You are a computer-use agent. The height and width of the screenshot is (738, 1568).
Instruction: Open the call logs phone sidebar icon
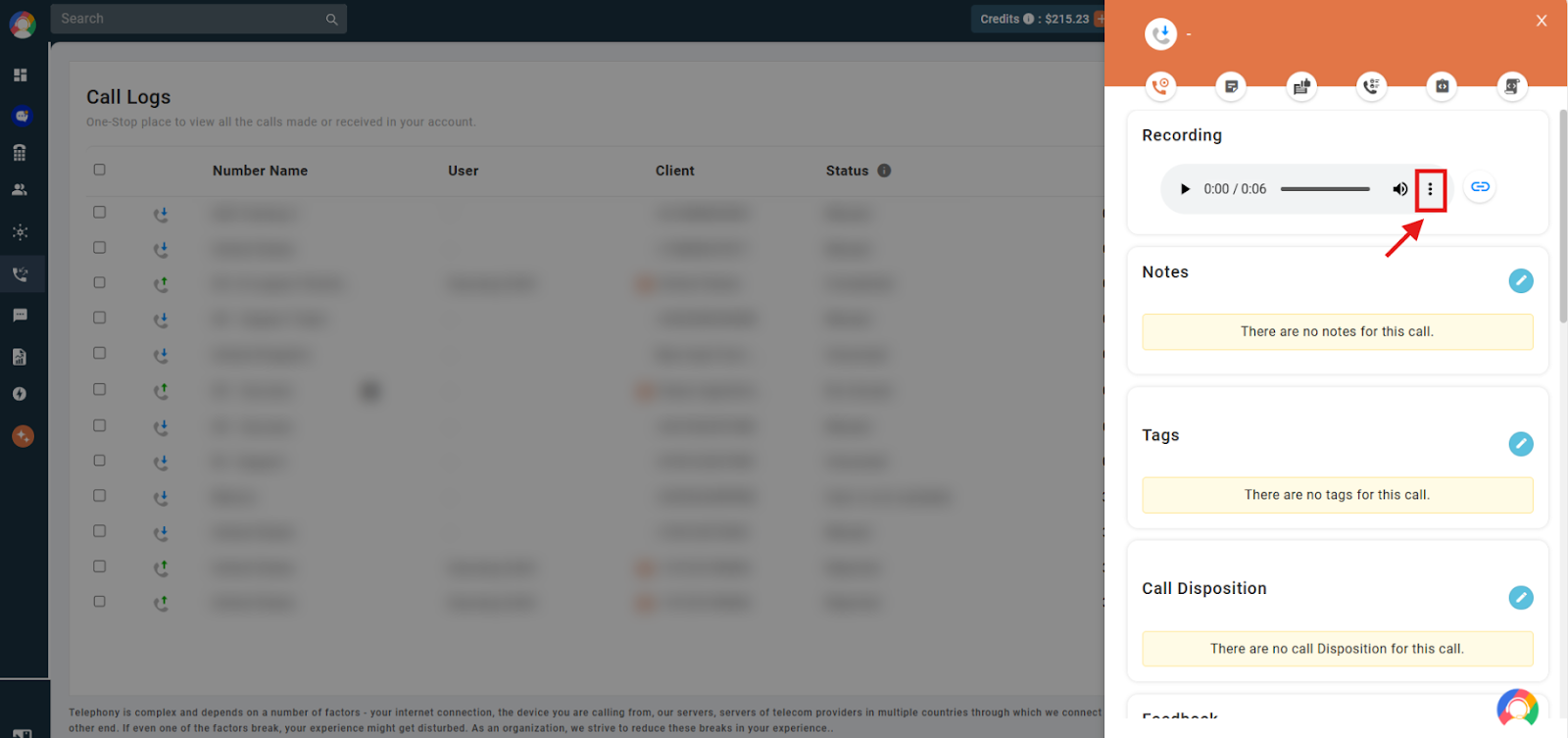(21, 274)
